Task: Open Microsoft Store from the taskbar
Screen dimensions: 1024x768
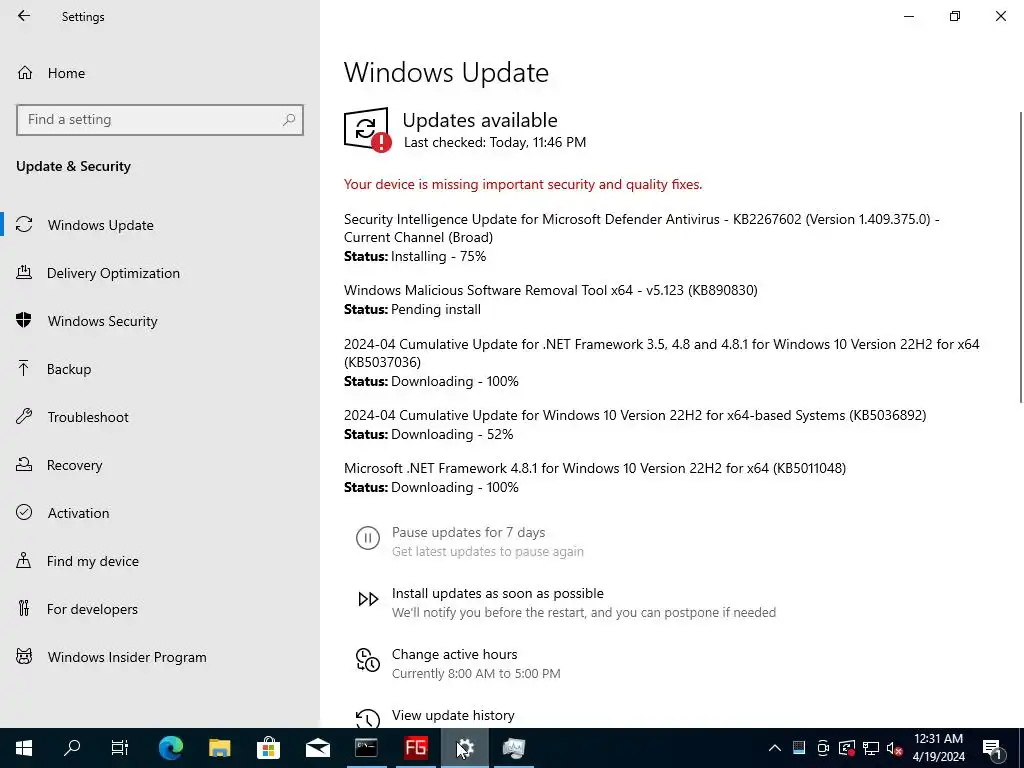Action: coord(268,748)
